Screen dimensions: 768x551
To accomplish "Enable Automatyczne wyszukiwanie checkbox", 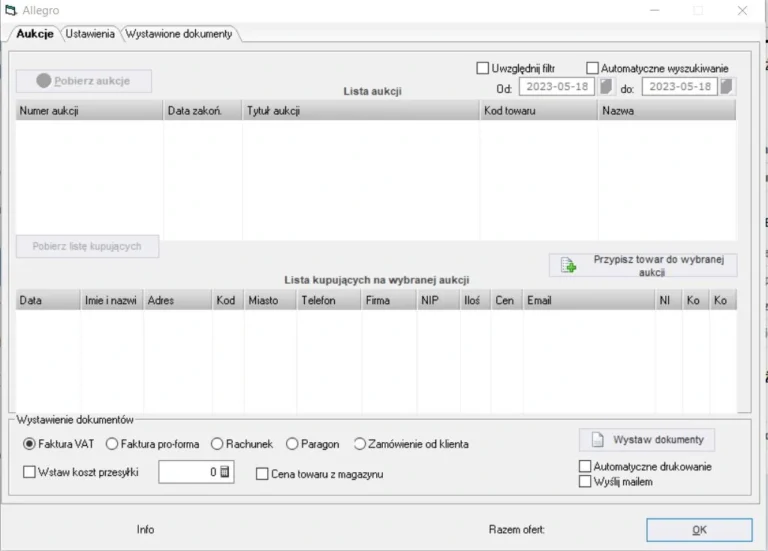I will (x=592, y=68).
